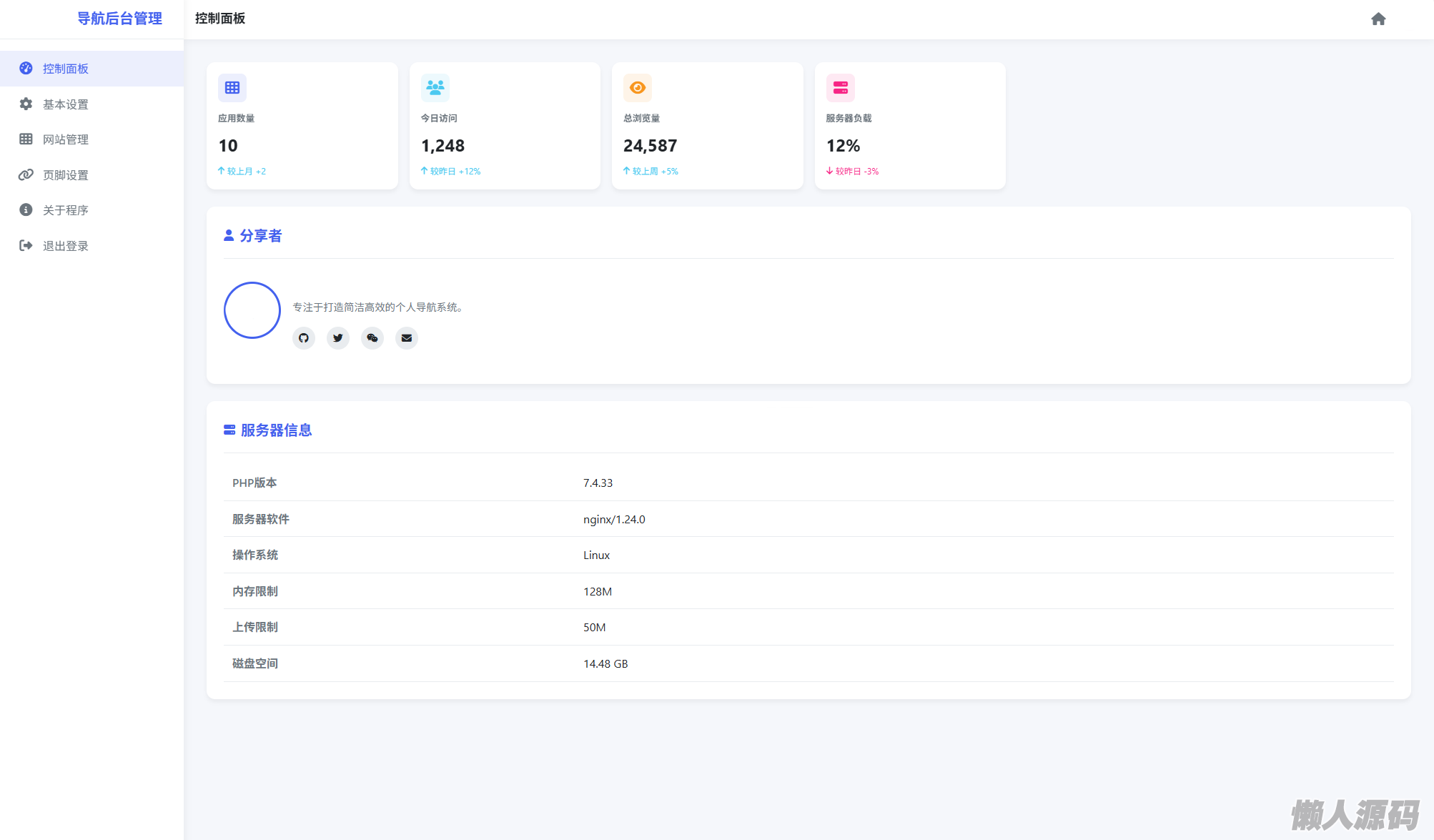Click the application count grid icon
1434x840 pixels.
pos(232,88)
